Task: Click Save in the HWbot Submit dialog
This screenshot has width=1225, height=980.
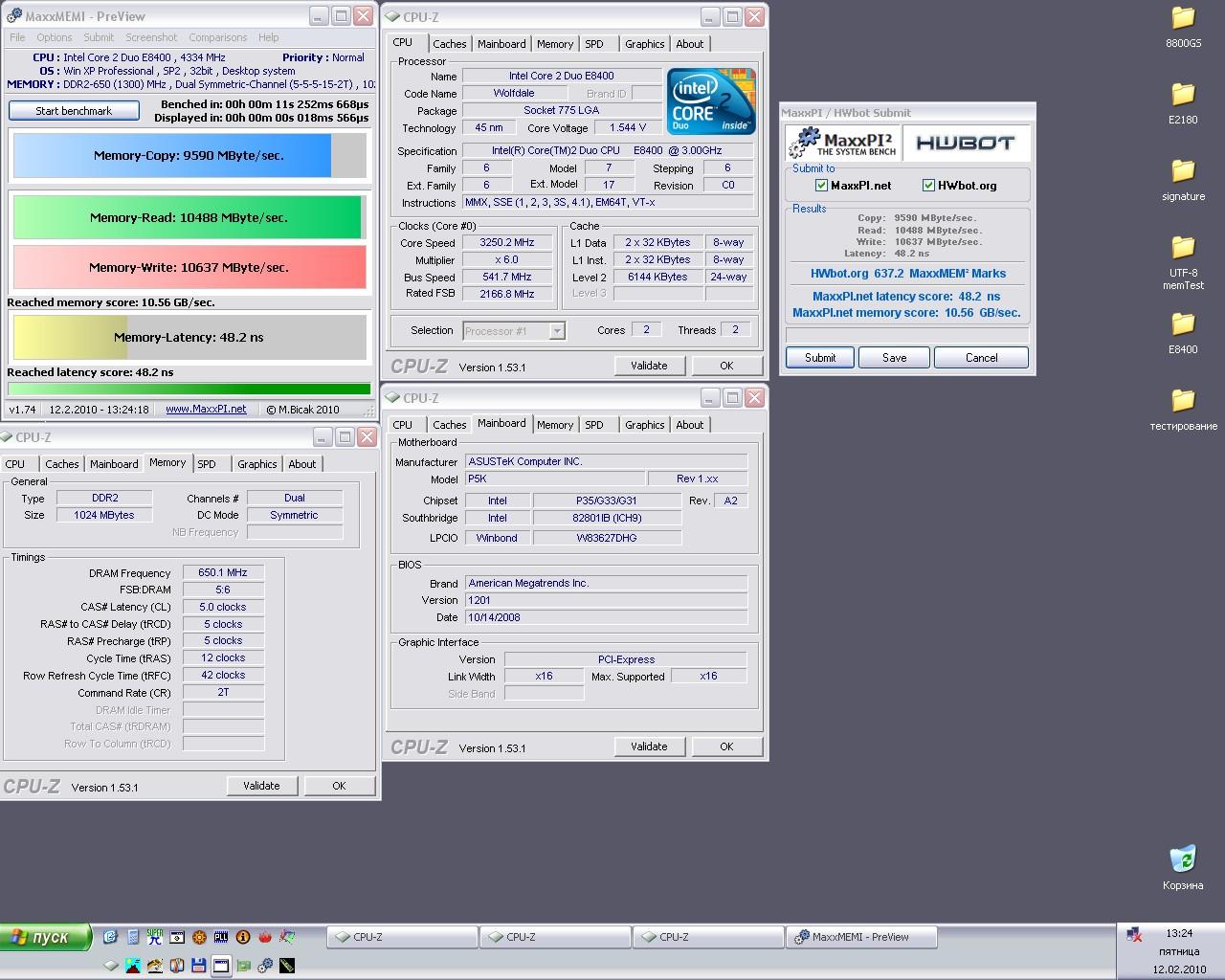Action: coord(895,357)
